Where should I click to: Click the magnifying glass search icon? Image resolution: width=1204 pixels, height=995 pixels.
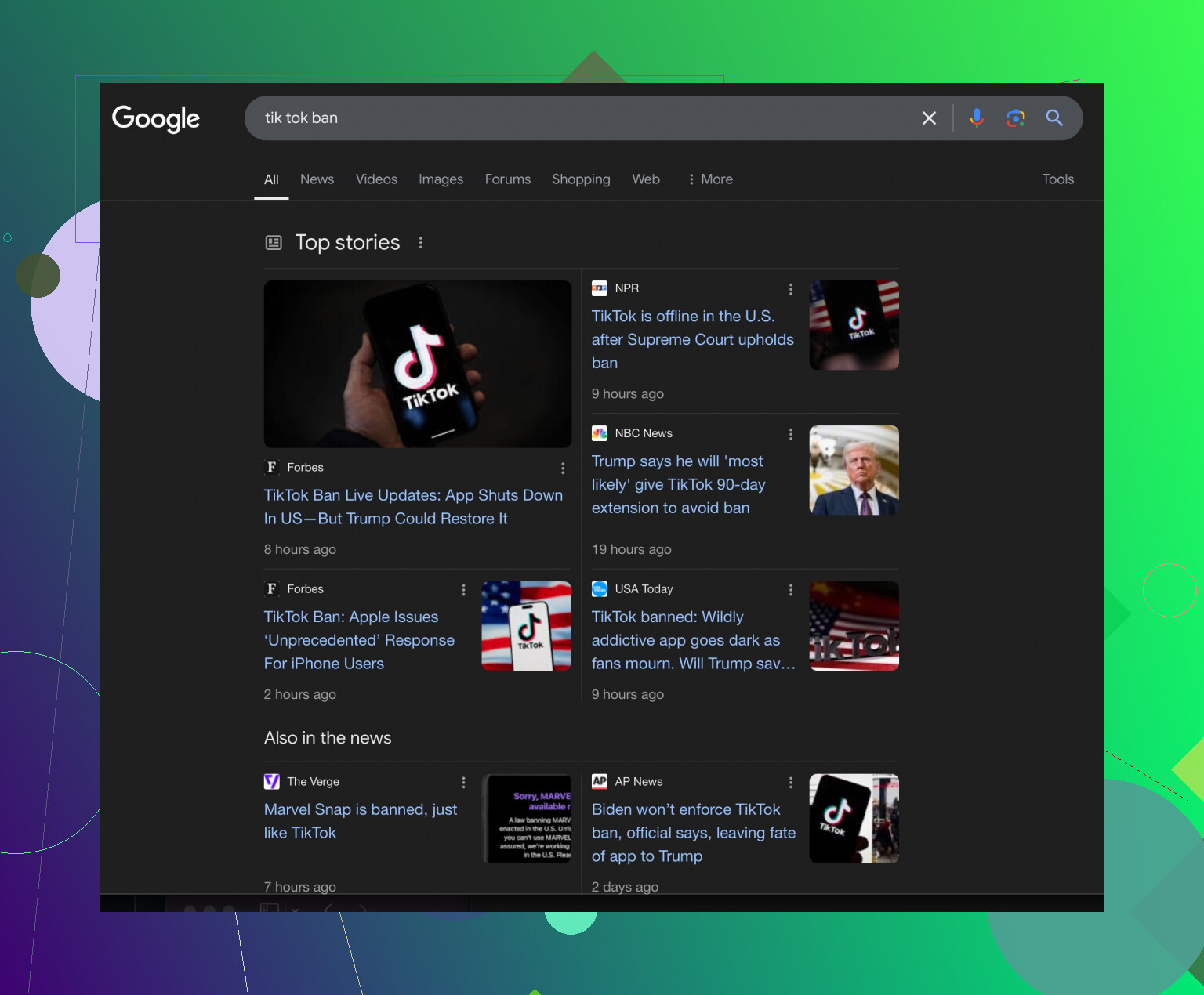coord(1054,118)
